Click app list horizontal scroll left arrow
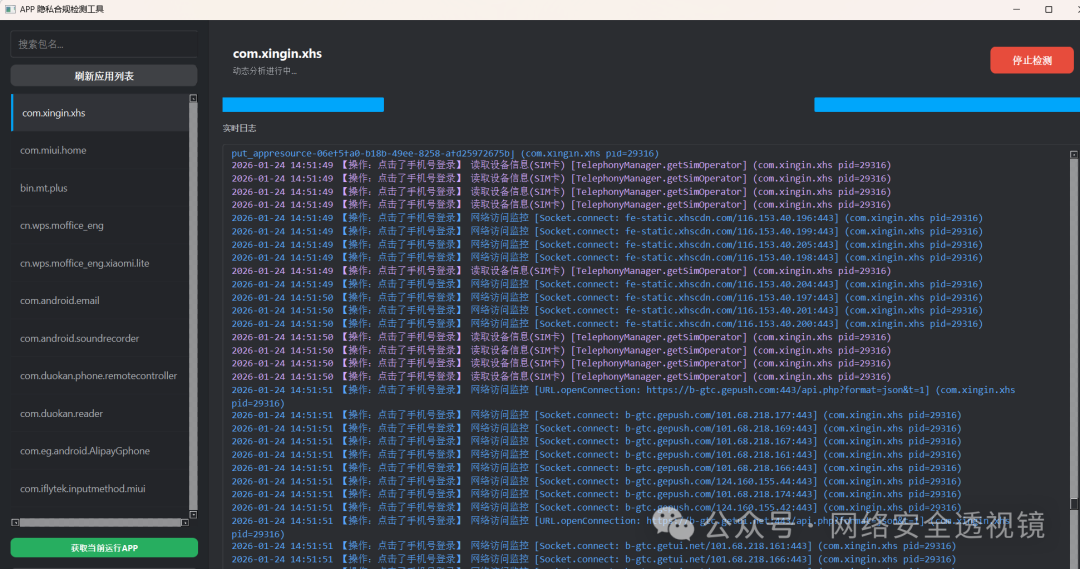 (15, 523)
